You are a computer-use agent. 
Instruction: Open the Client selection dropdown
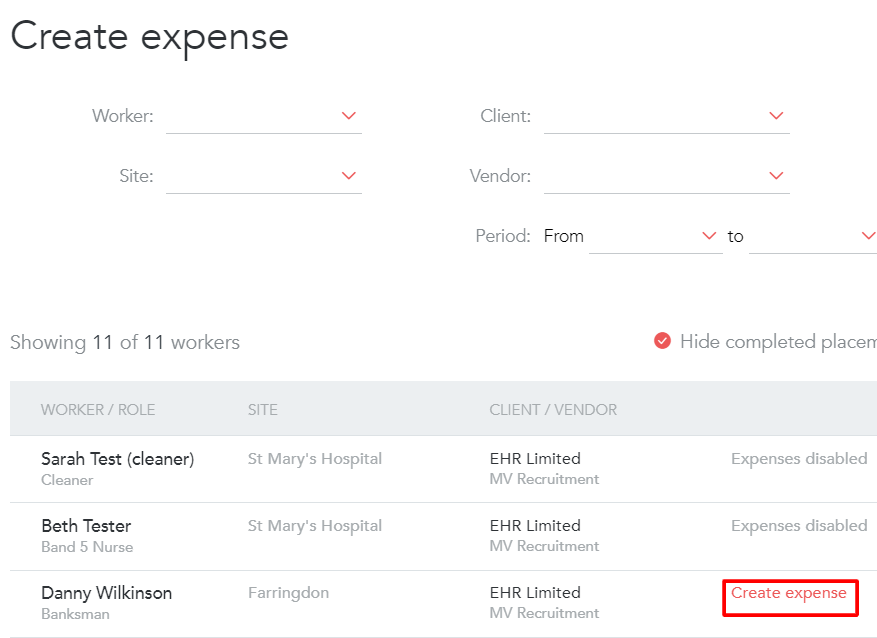point(666,115)
